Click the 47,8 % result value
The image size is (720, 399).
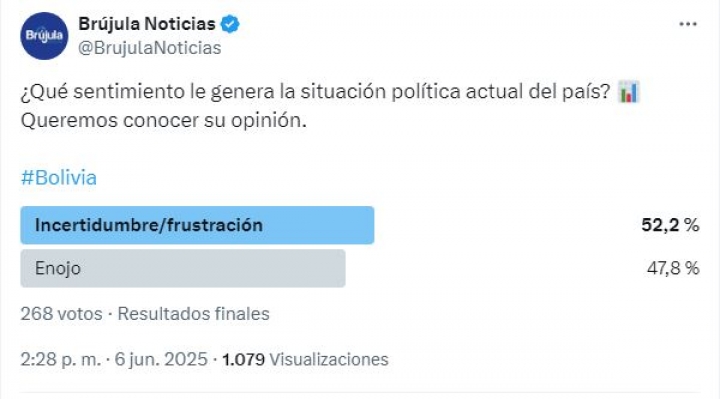point(673,268)
